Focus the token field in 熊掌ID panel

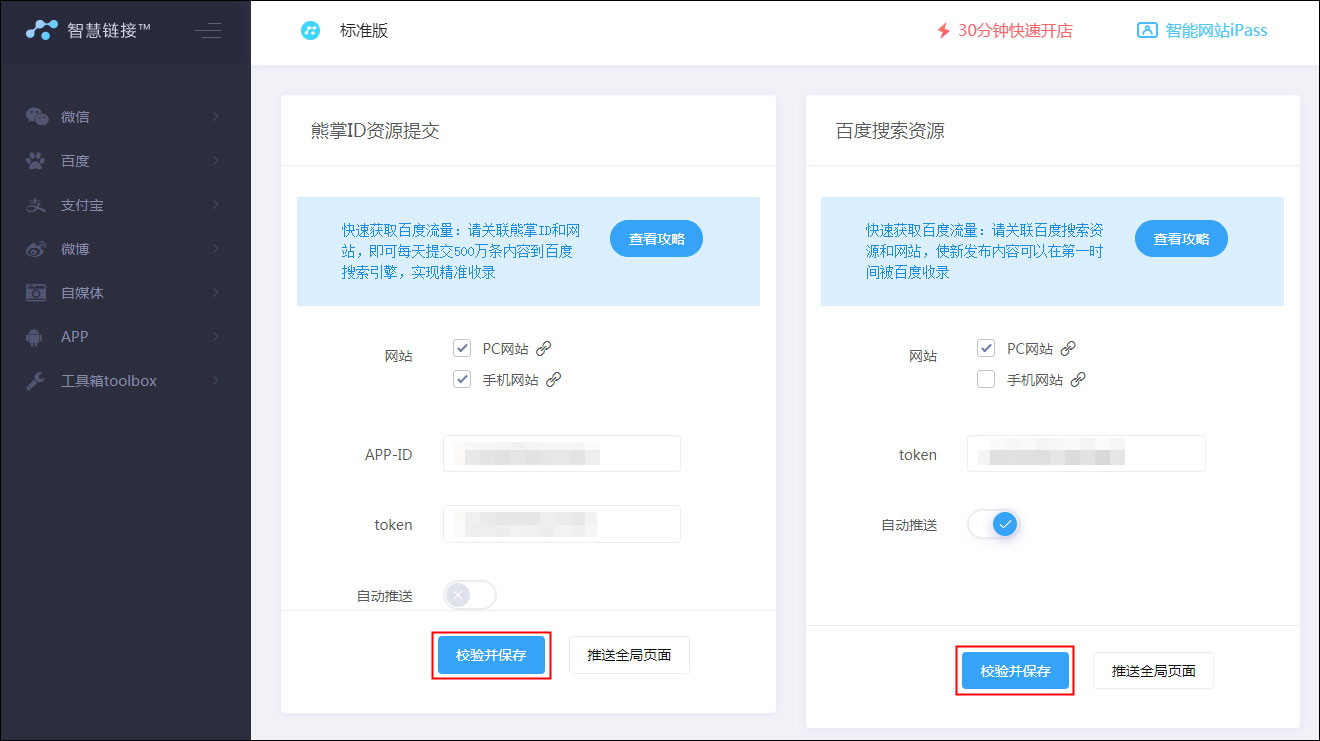[562, 524]
